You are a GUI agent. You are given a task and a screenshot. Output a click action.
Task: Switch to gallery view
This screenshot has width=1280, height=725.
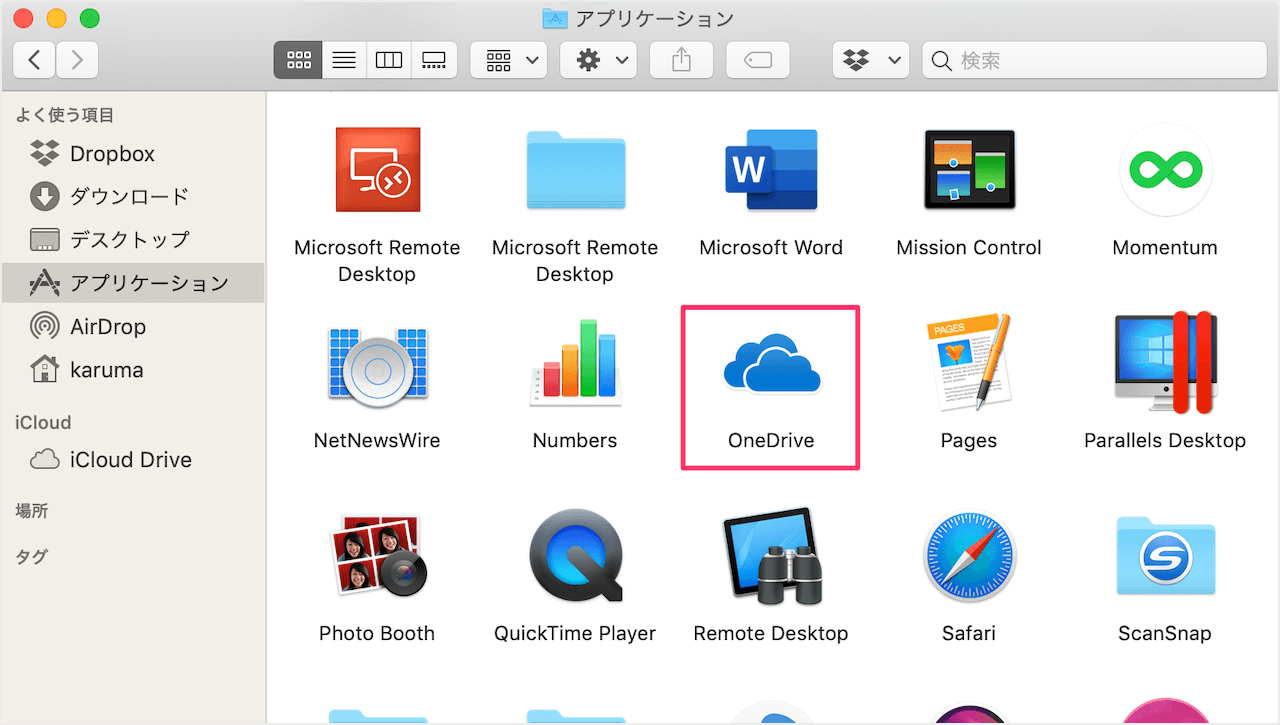[434, 60]
